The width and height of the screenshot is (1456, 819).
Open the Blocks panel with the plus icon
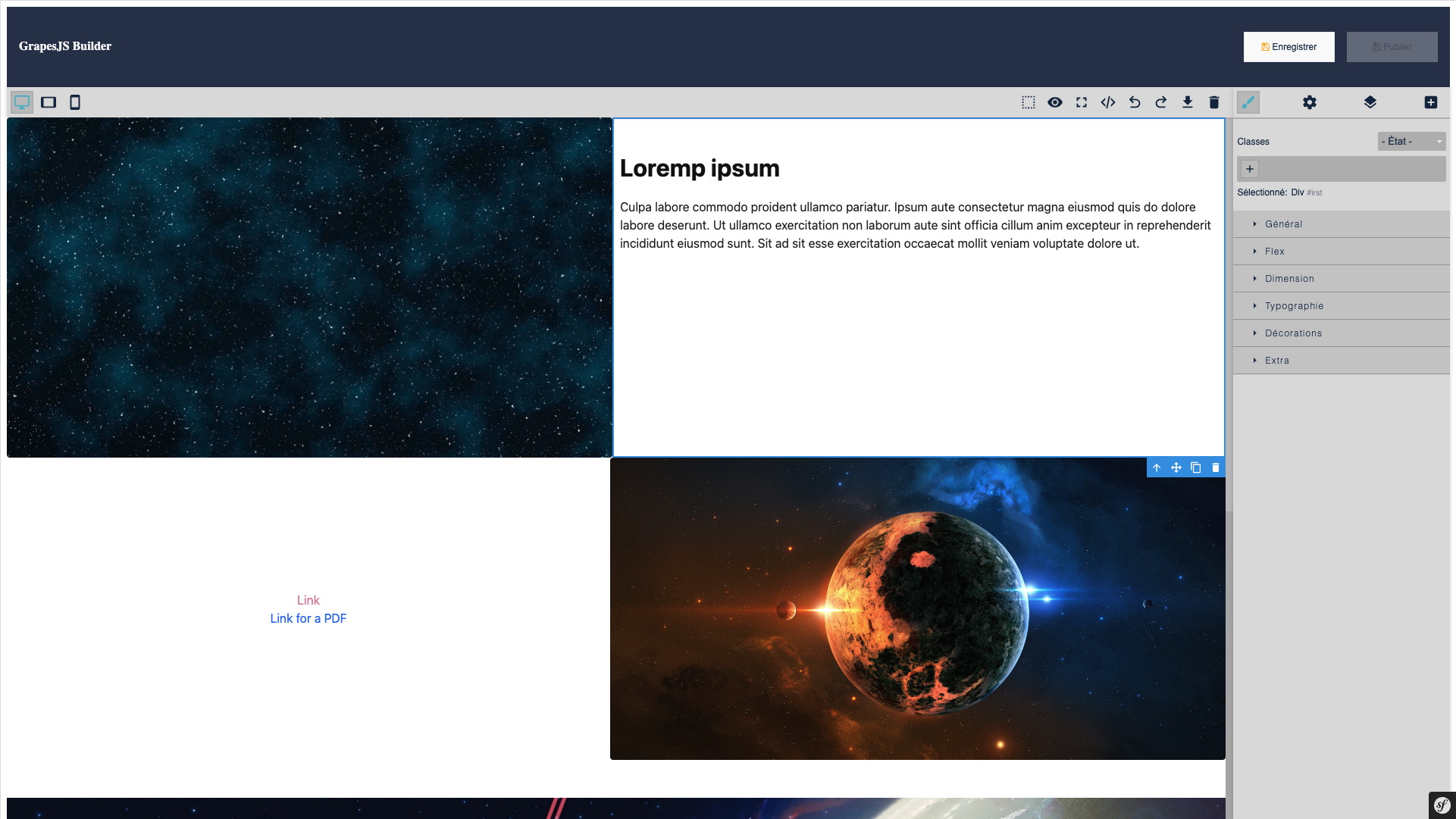pos(1431,102)
